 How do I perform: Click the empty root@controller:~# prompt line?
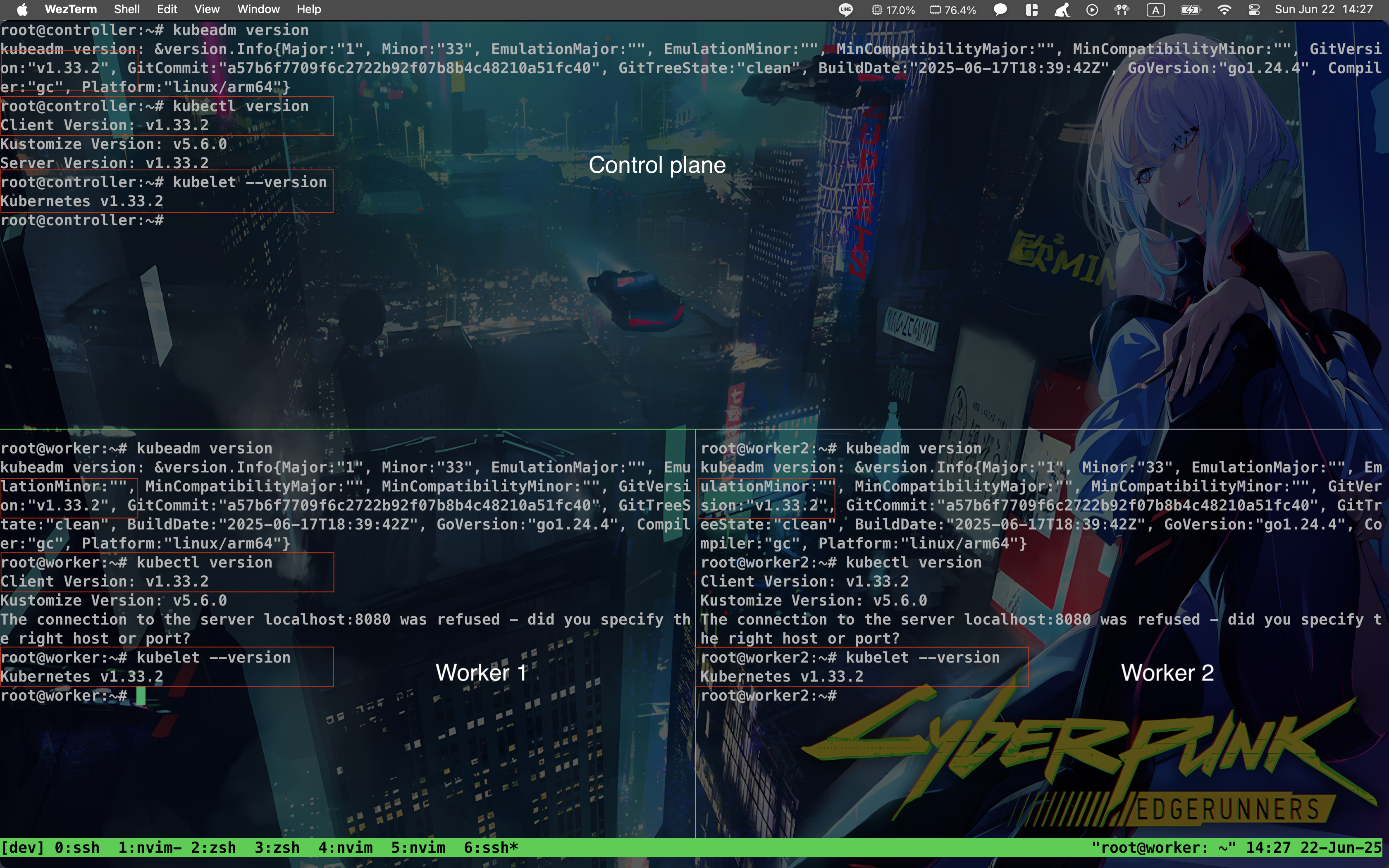pos(82,220)
